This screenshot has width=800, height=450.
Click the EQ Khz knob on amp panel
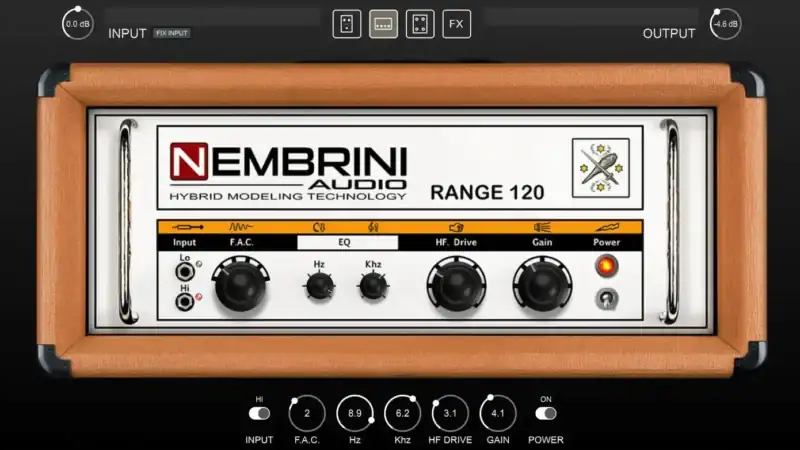373,286
